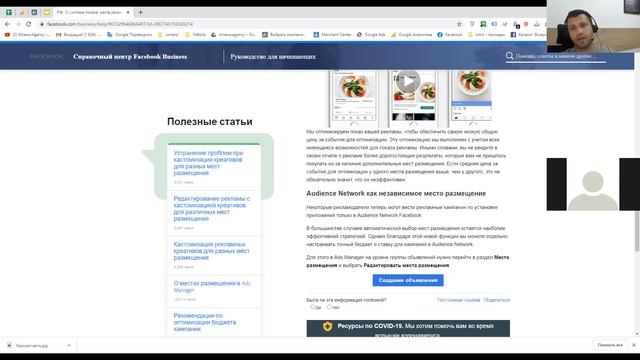
Task: Open the Google Ads bookmark
Action: 371,35
